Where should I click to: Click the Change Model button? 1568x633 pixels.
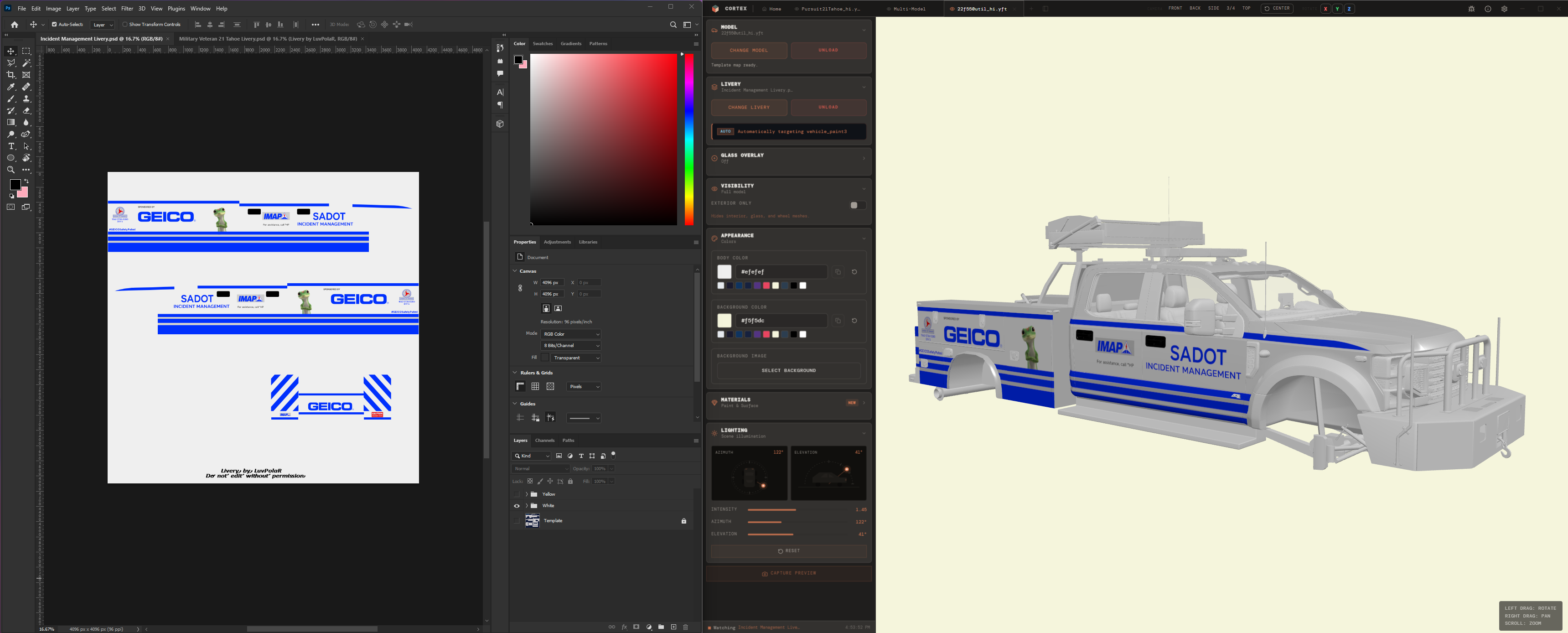[749, 51]
